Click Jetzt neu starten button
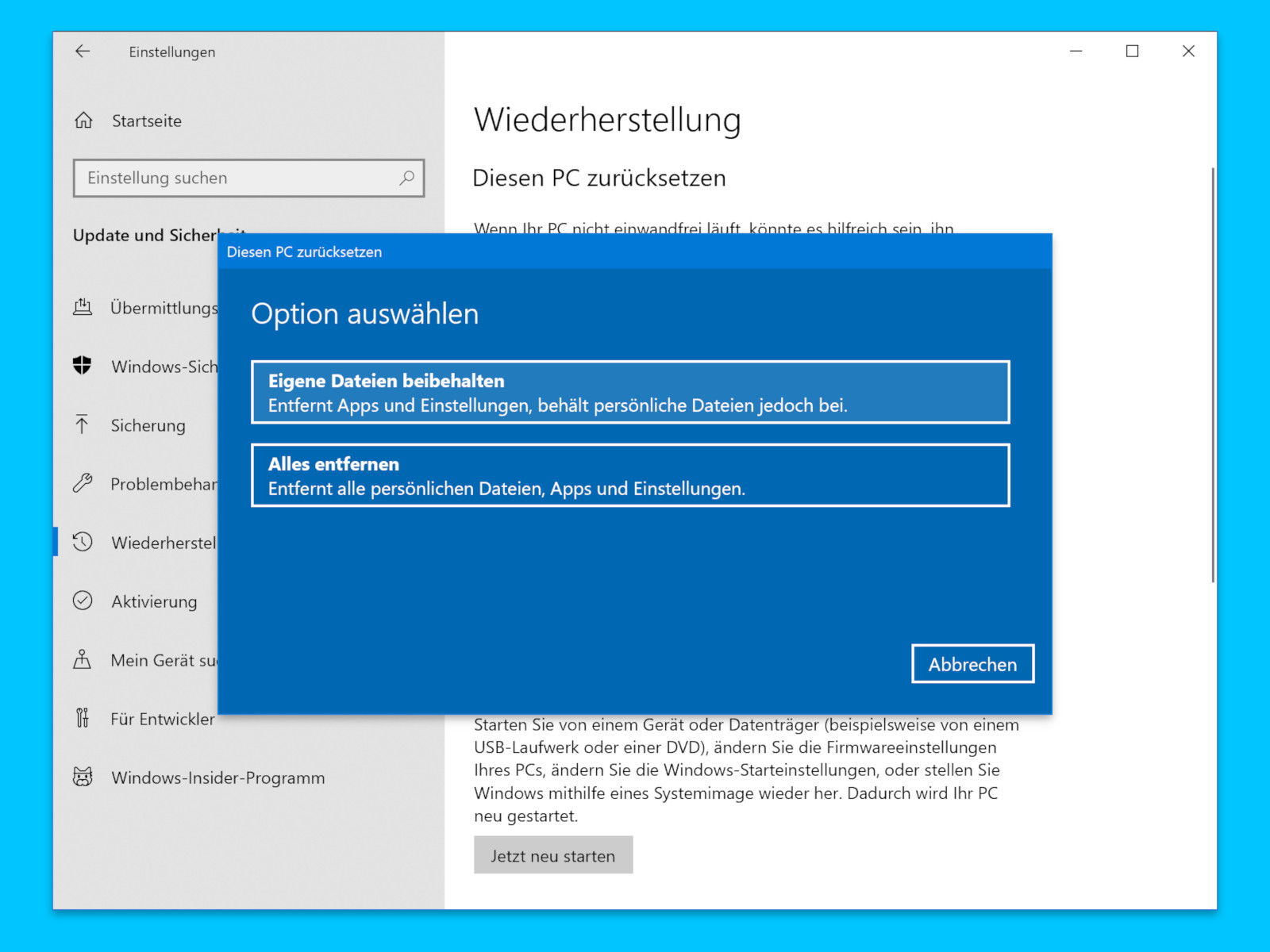The image size is (1270, 952). pyautogui.click(x=553, y=855)
